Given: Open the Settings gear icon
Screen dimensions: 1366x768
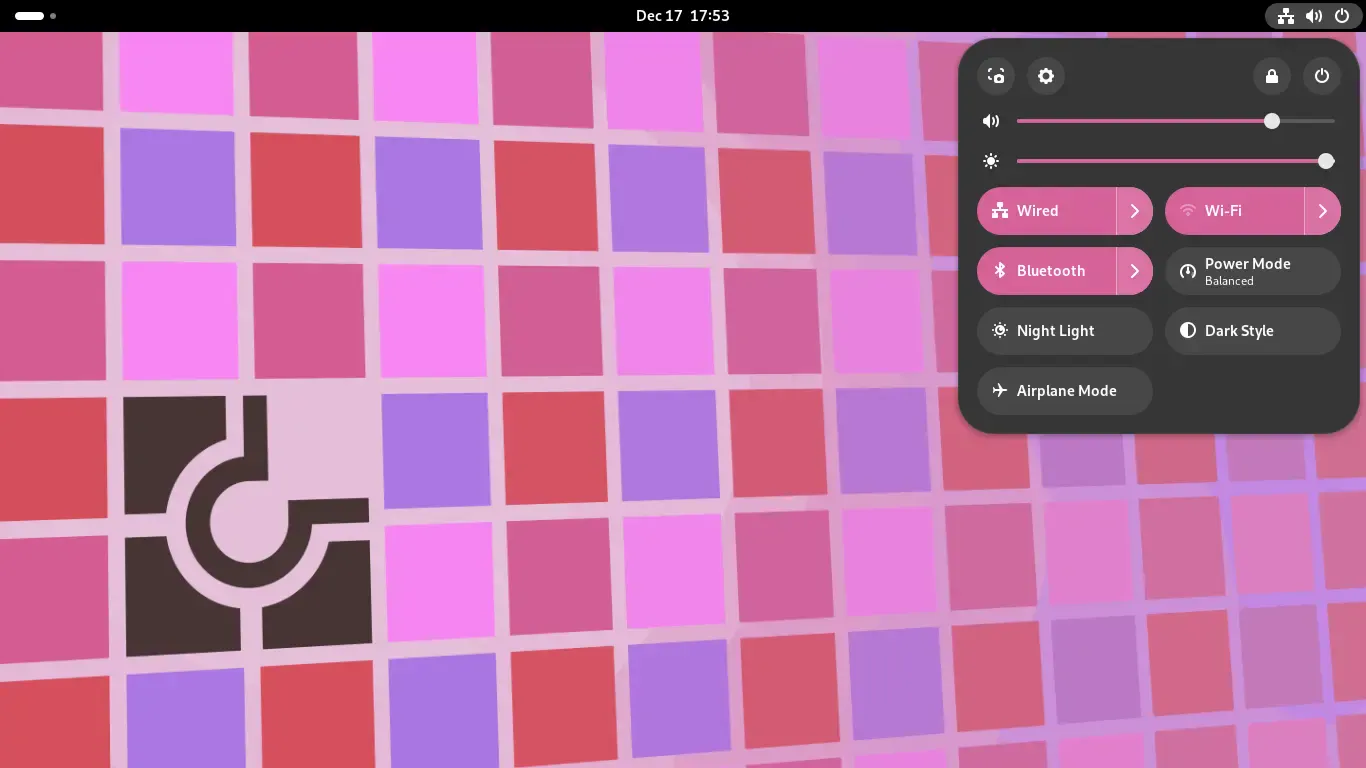Looking at the screenshot, I should (x=1046, y=76).
